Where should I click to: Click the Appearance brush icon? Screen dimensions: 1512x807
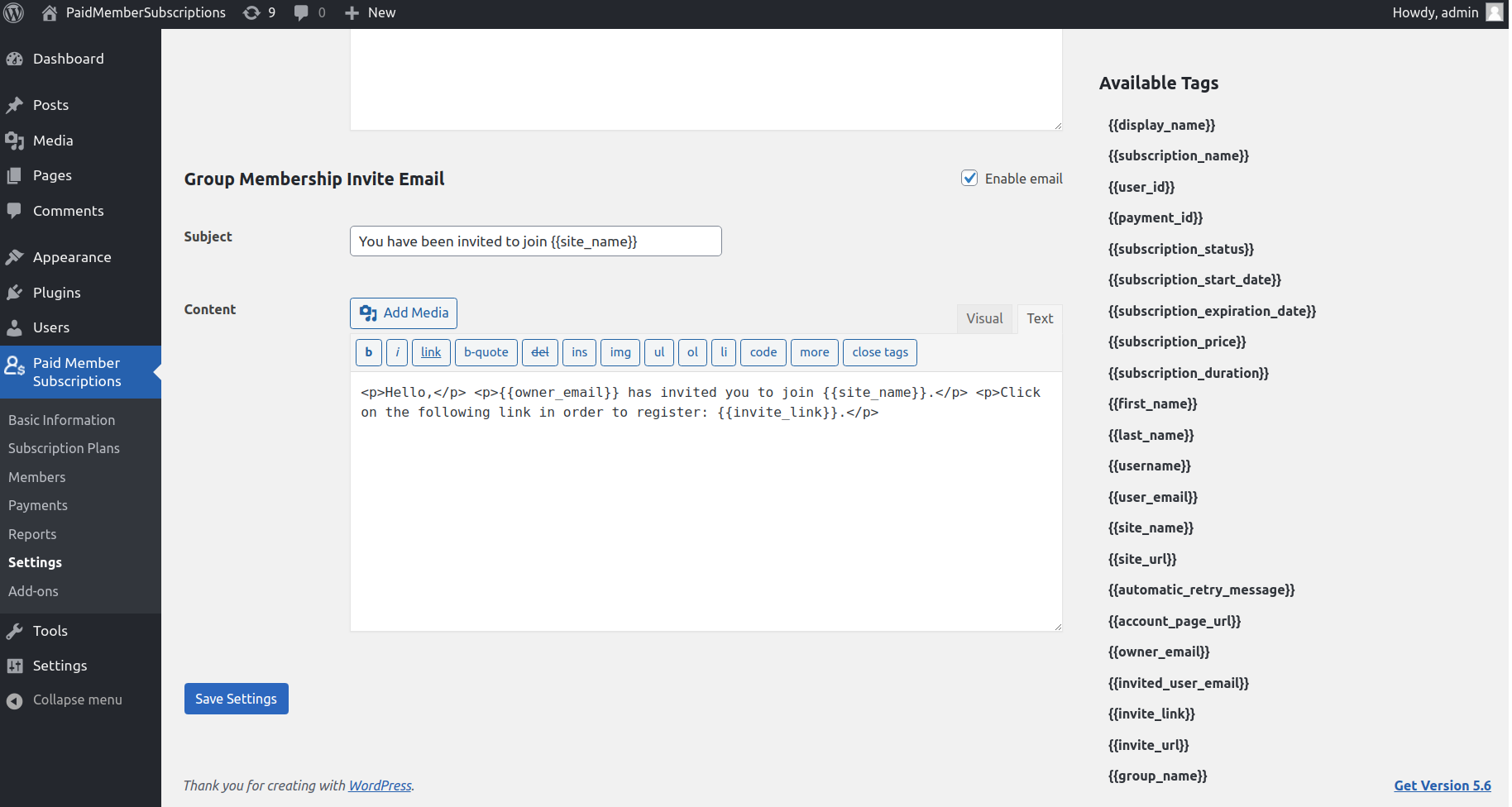point(15,257)
